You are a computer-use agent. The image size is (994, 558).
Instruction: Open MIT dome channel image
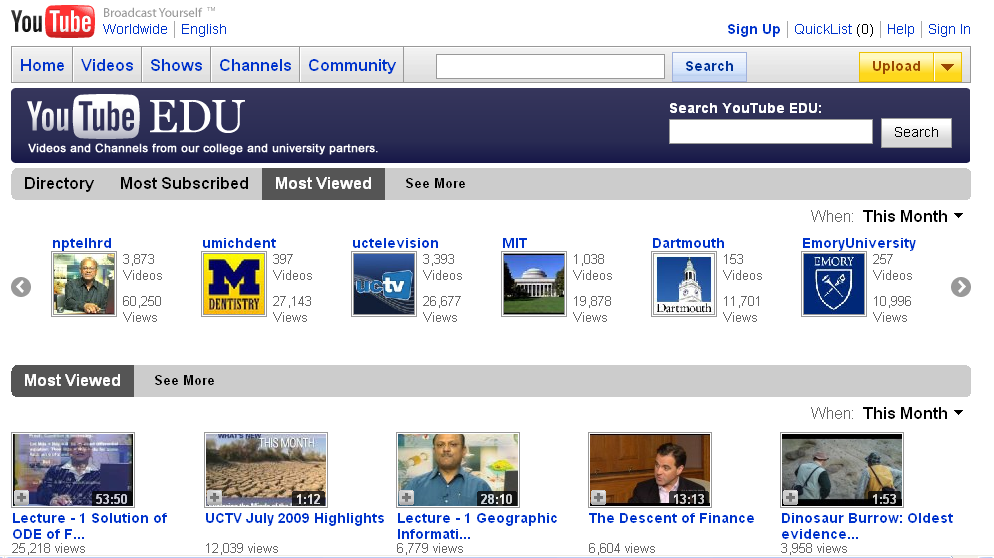[534, 284]
